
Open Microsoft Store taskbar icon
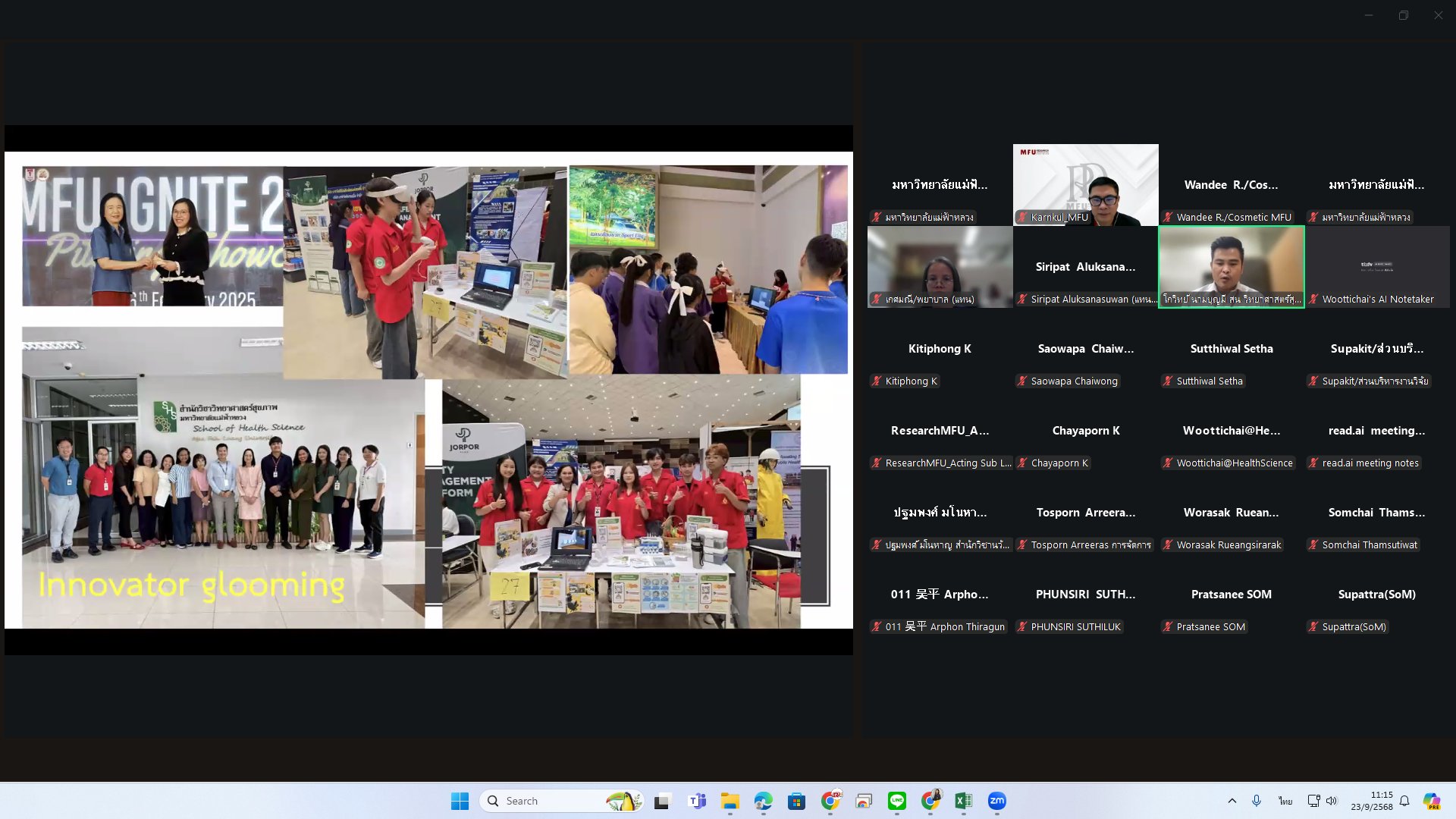[x=796, y=801]
